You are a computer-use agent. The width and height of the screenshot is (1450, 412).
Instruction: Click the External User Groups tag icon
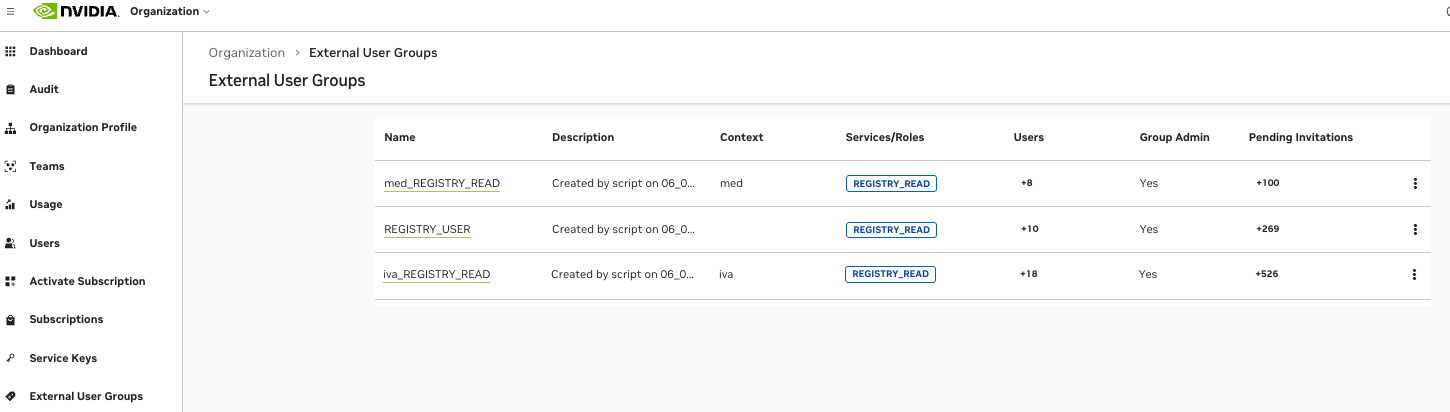11,396
